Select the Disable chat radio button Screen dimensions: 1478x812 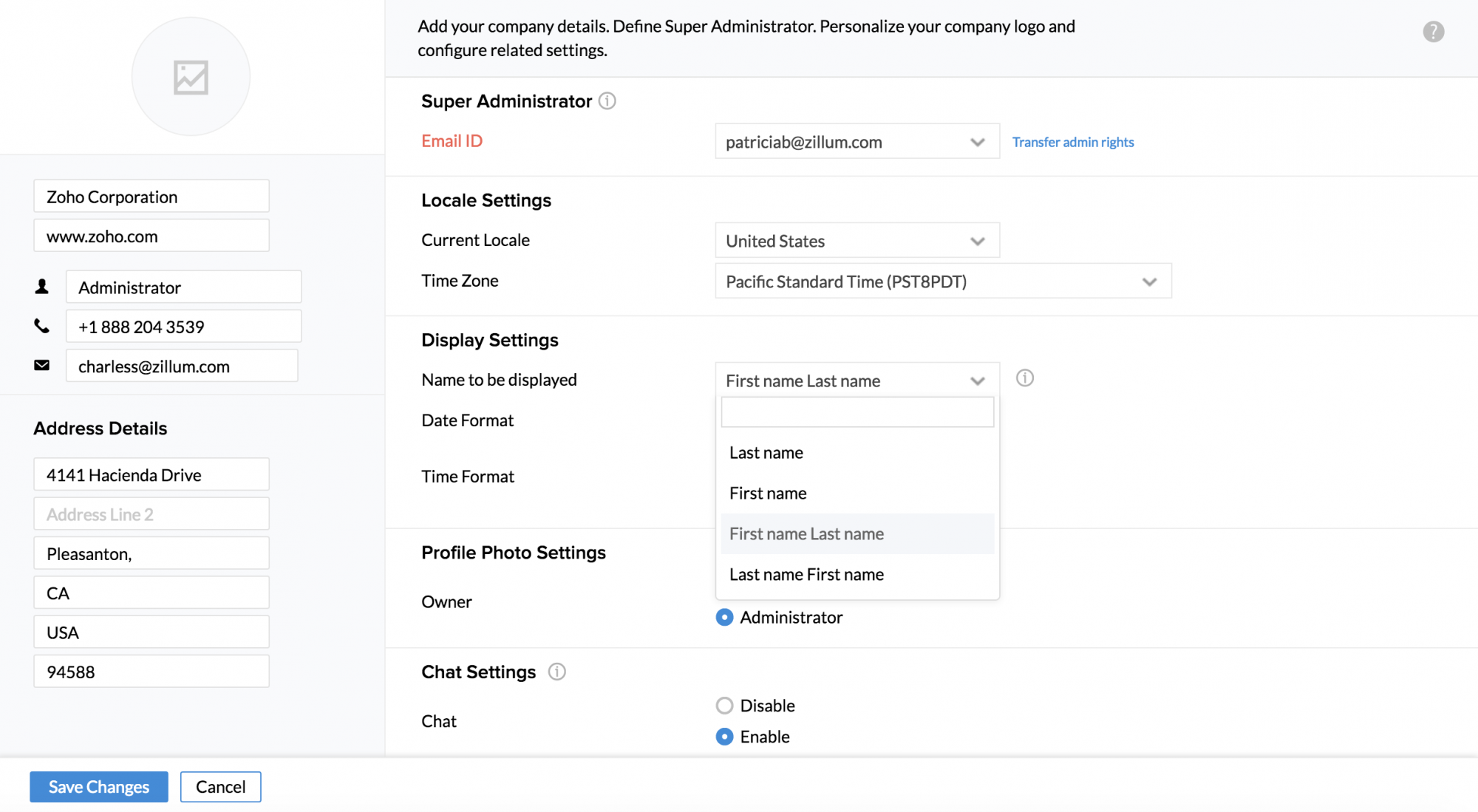(x=724, y=706)
